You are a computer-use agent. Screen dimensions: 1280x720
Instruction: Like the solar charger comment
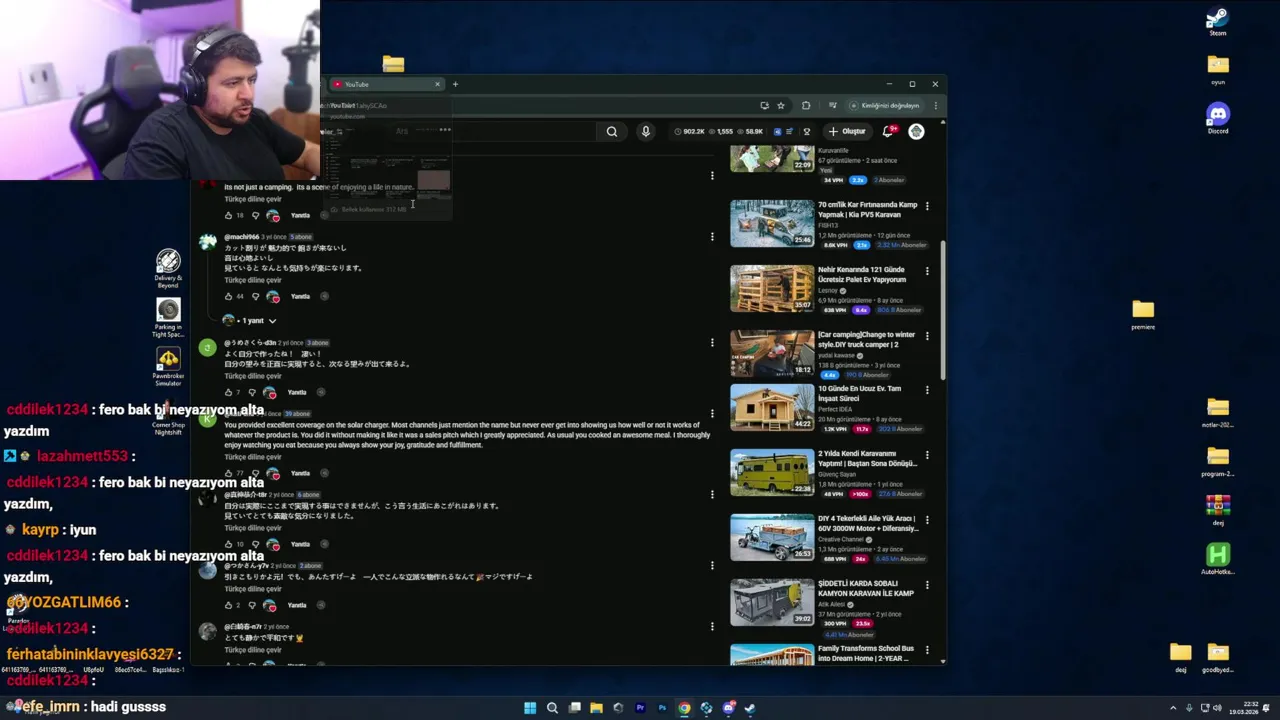coord(228,473)
